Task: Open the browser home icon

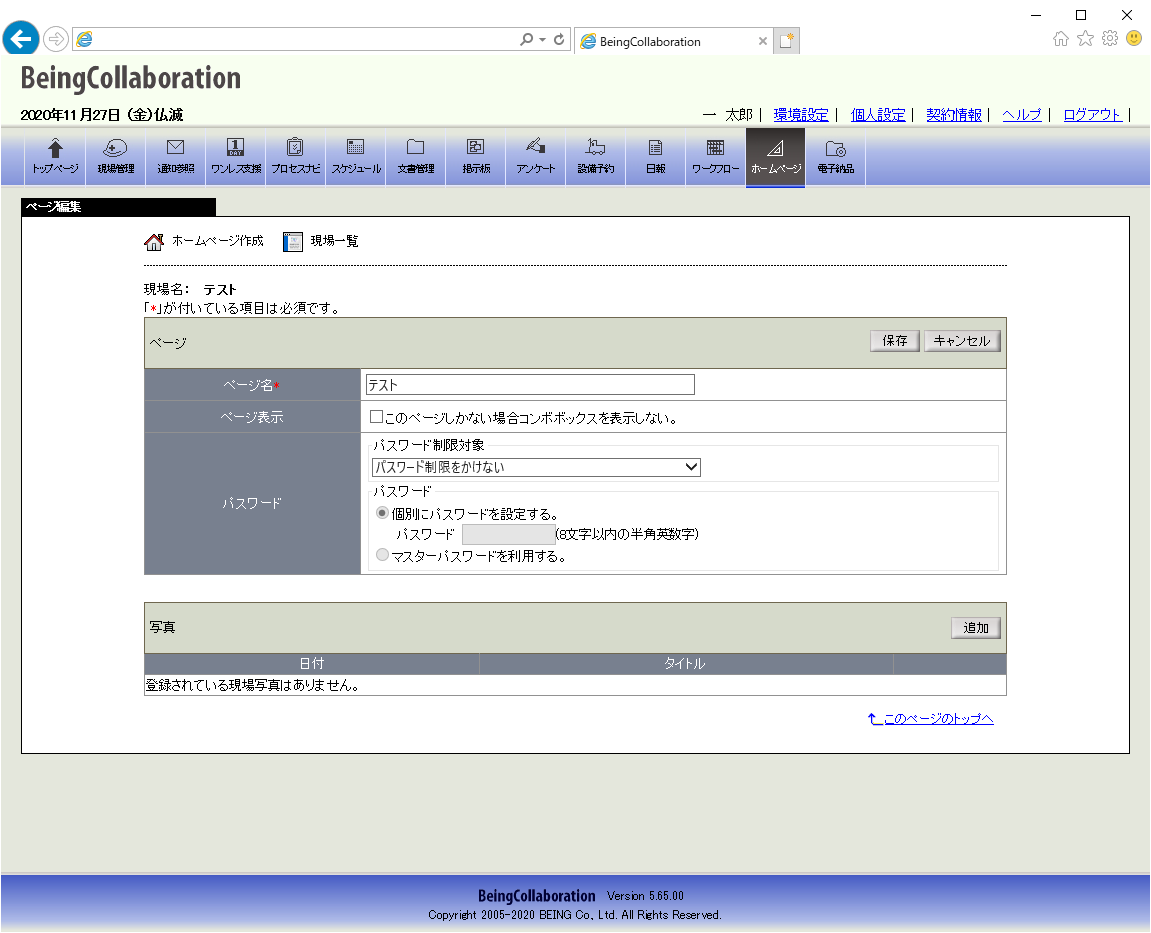Action: pos(1061,39)
